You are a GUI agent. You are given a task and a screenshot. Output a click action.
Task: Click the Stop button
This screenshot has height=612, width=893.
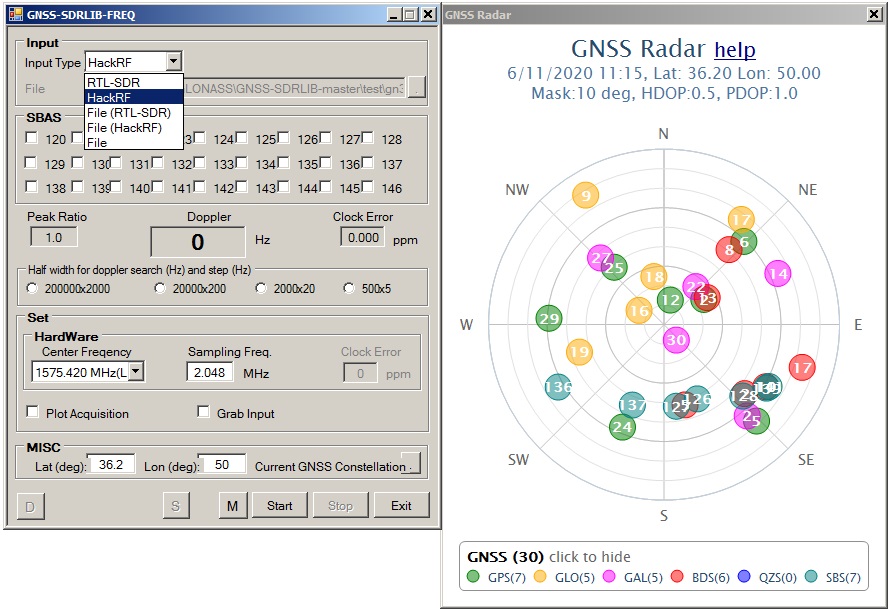tap(340, 506)
